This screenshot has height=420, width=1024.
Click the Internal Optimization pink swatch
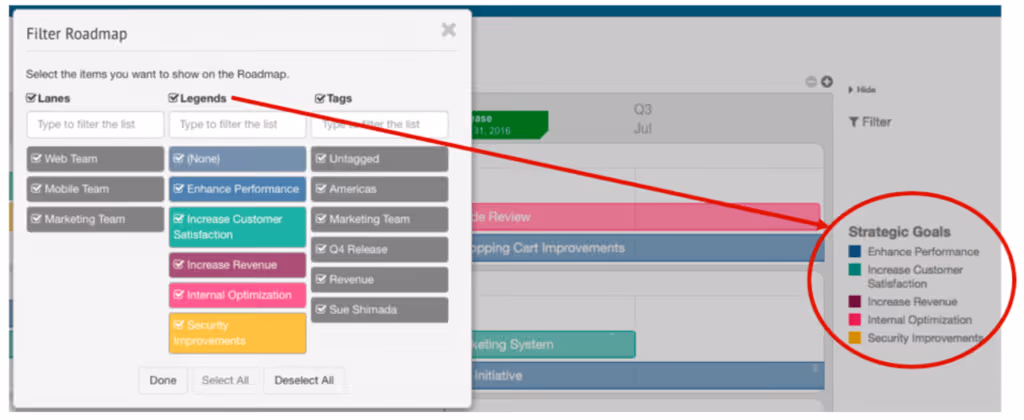coord(855,320)
